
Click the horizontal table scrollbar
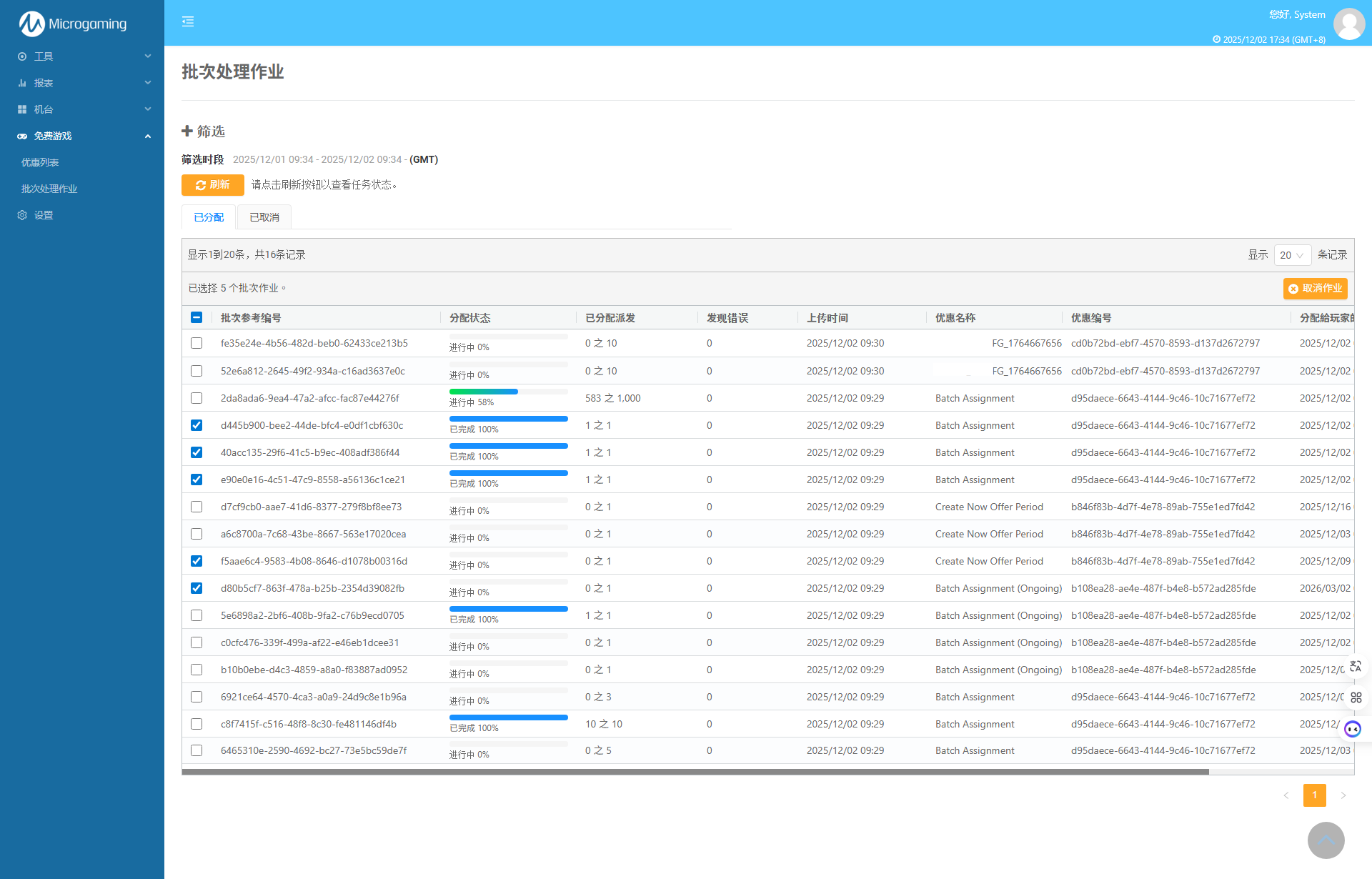point(695,772)
